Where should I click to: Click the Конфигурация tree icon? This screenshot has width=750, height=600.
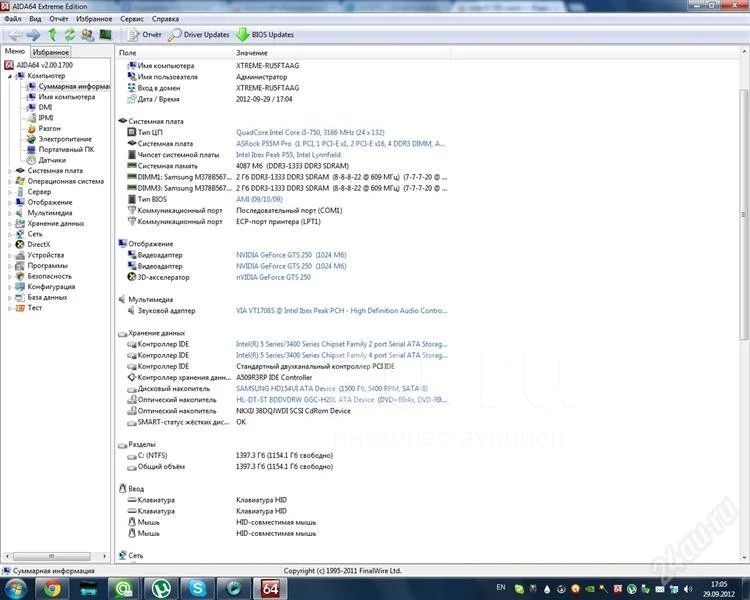(x=20, y=287)
